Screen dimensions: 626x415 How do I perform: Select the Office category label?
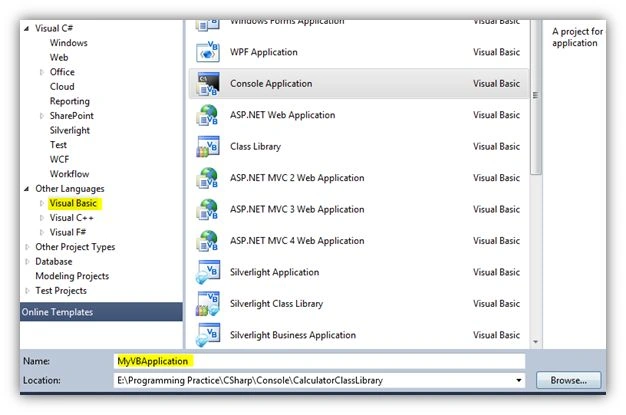pyautogui.click(x=62, y=72)
